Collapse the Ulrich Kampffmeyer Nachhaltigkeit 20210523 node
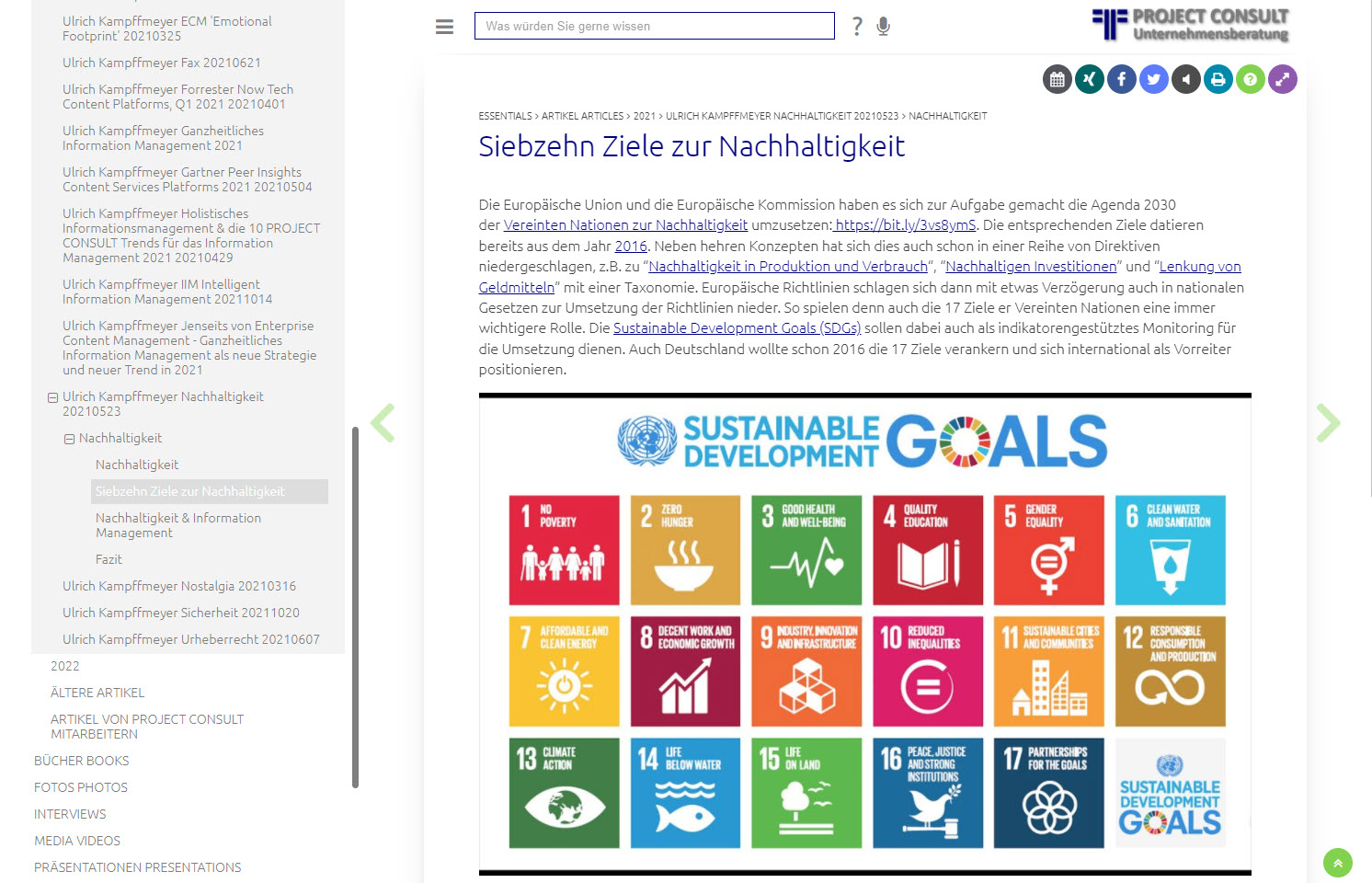The height and width of the screenshot is (883, 1372). click(x=52, y=397)
